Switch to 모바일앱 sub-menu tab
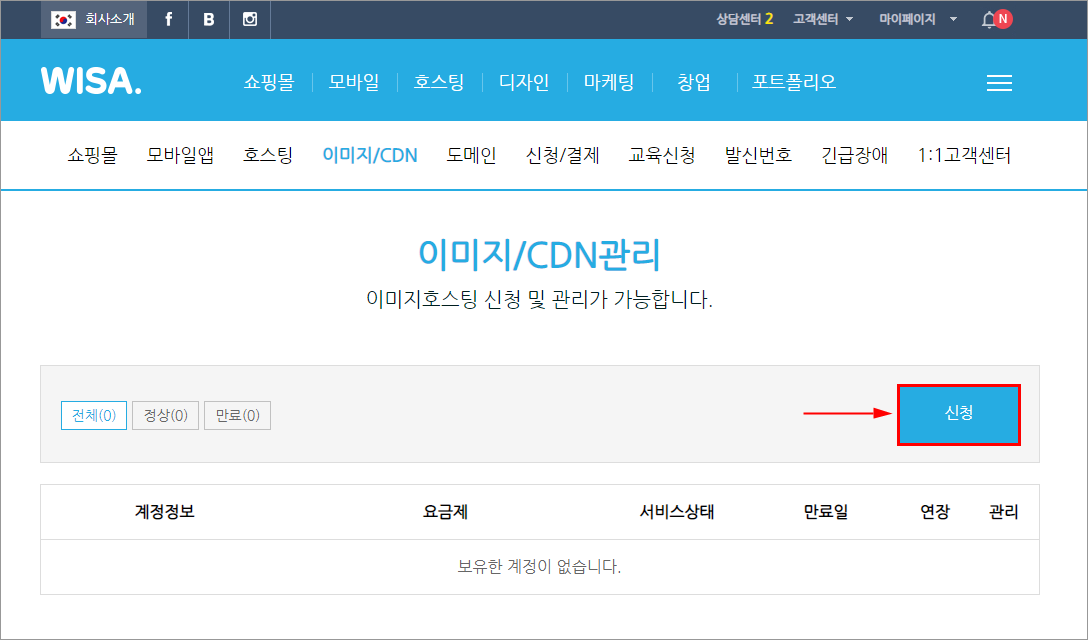1088x640 pixels. click(x=180, y=155)
